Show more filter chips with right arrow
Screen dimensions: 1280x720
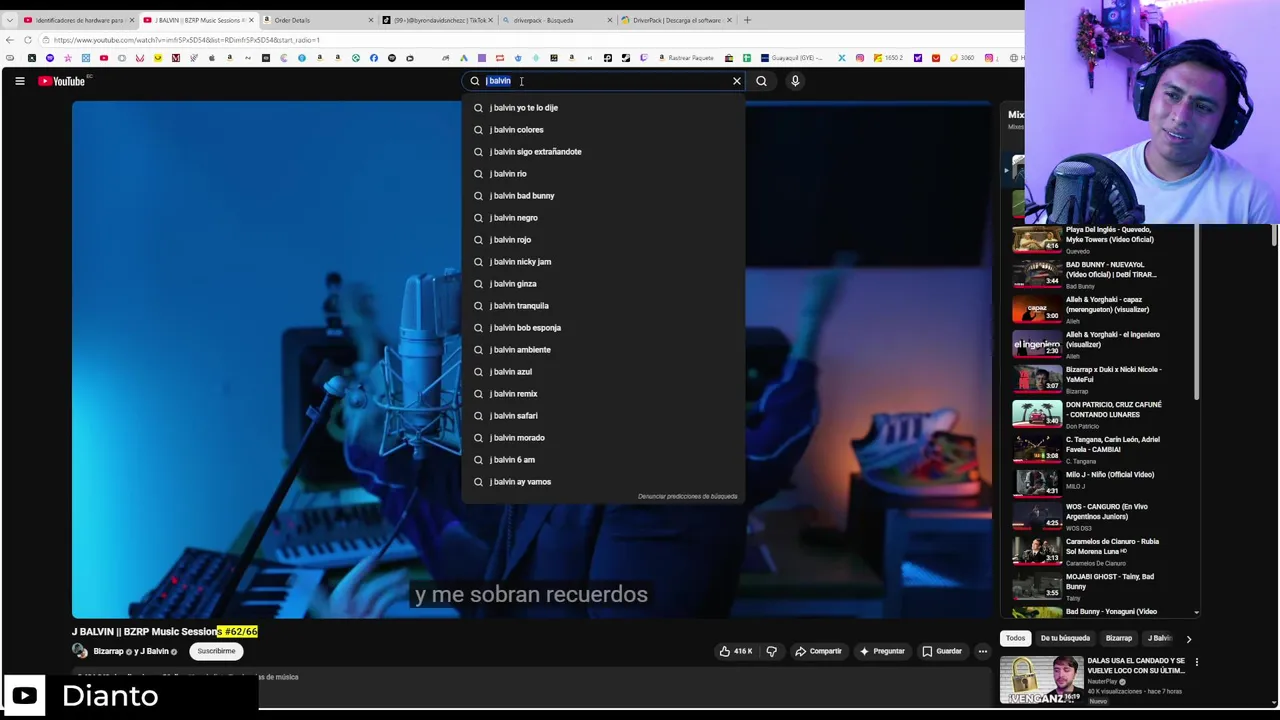(1188, 638)
